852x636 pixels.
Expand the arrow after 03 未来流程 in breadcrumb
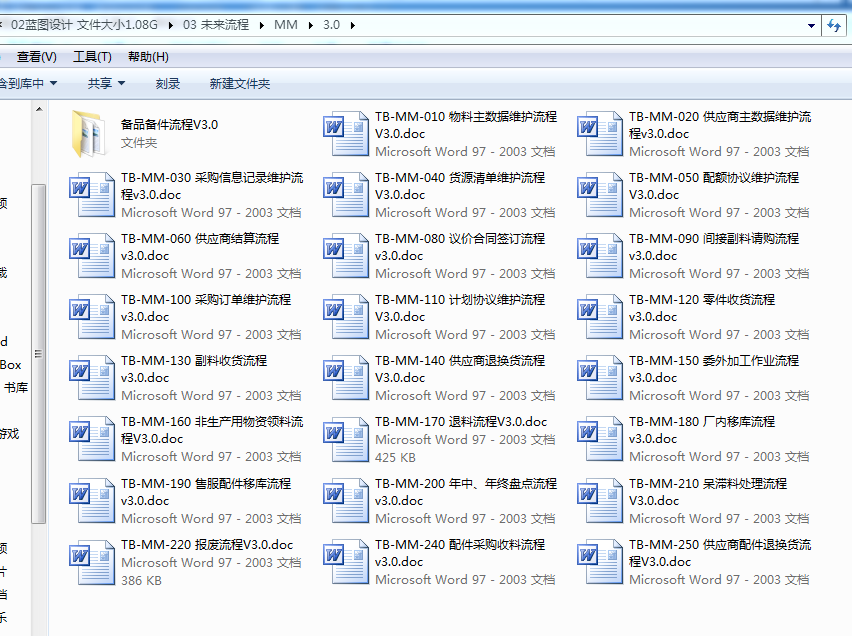click(261, 25)
